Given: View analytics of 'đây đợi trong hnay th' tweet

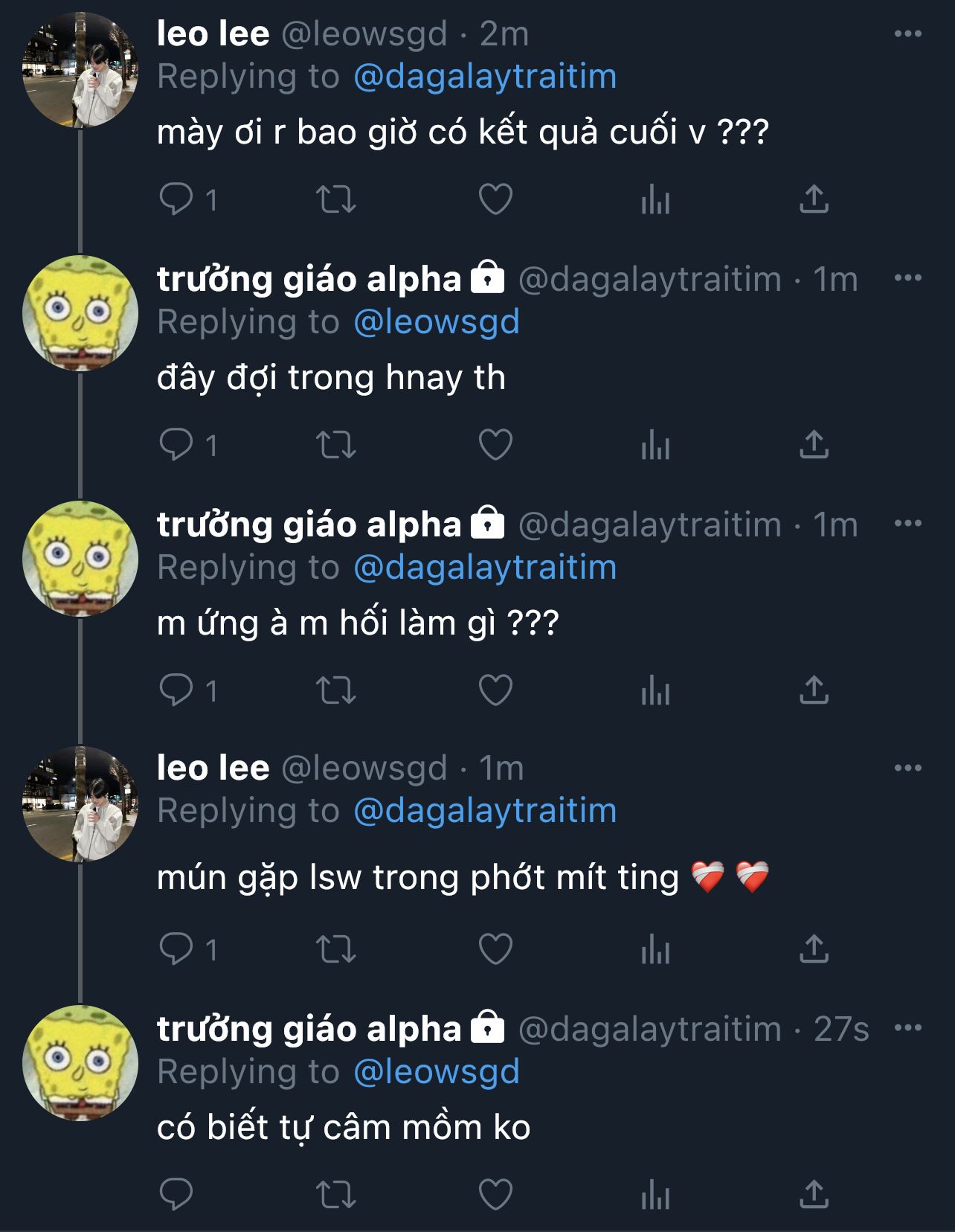Looking at the screenshot, I should (x=655, y=445).
